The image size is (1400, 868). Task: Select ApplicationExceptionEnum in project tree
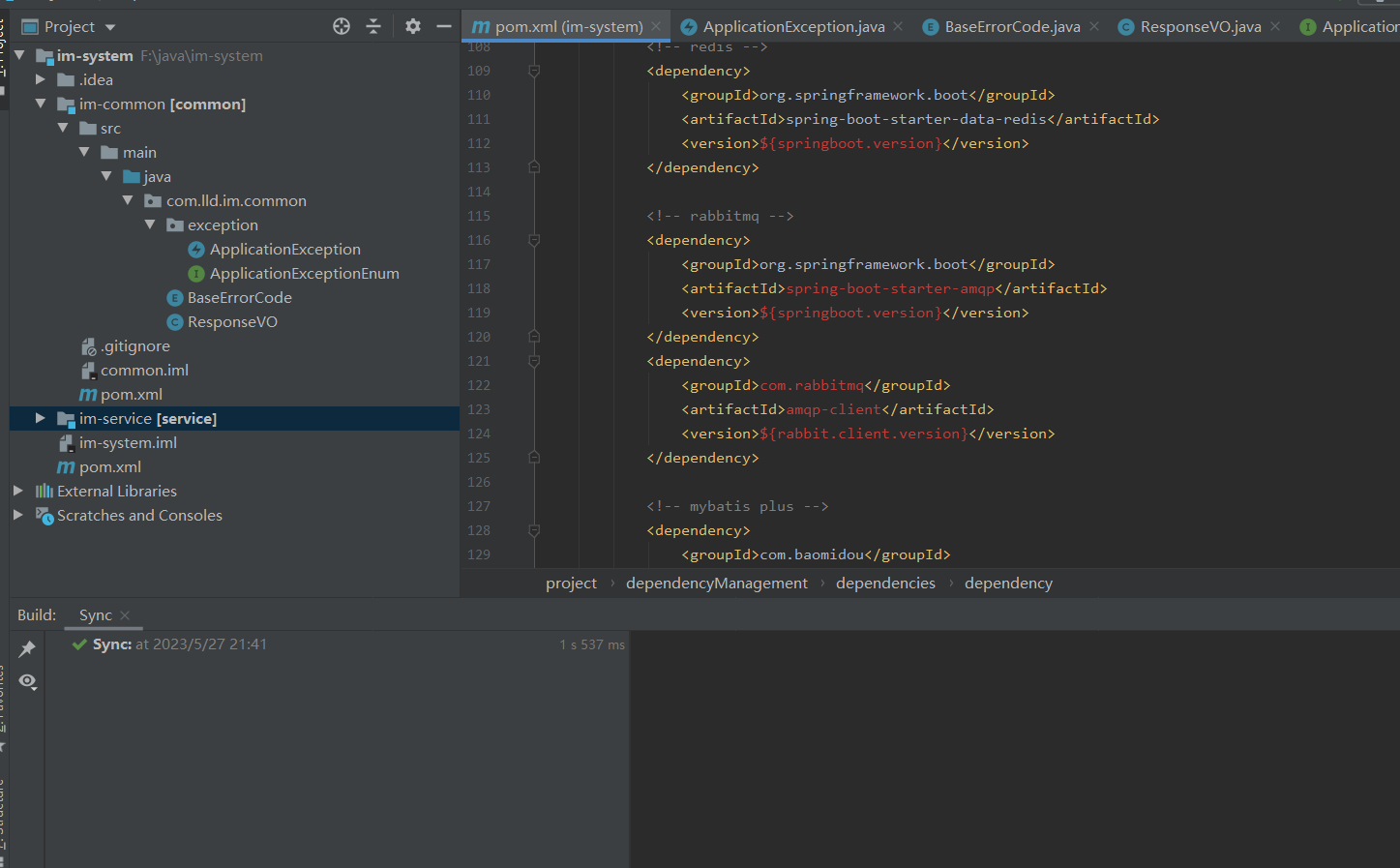pyautogui.click(x=304, y=274)
